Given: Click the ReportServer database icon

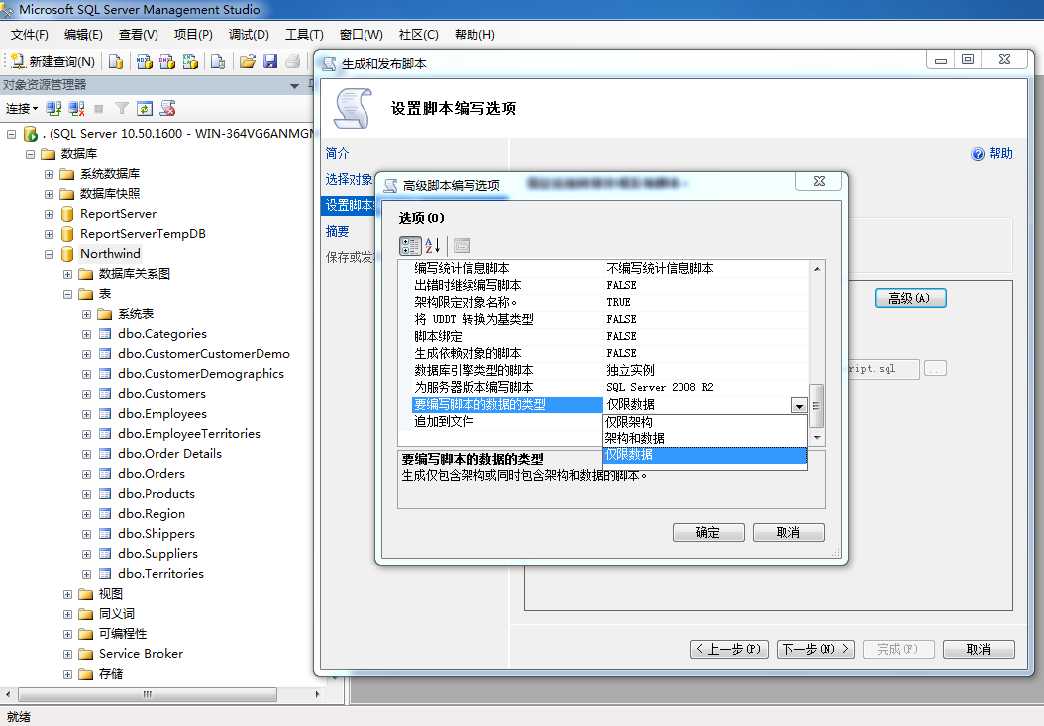Looking at the screenshot, I should (x=67, y=214).
